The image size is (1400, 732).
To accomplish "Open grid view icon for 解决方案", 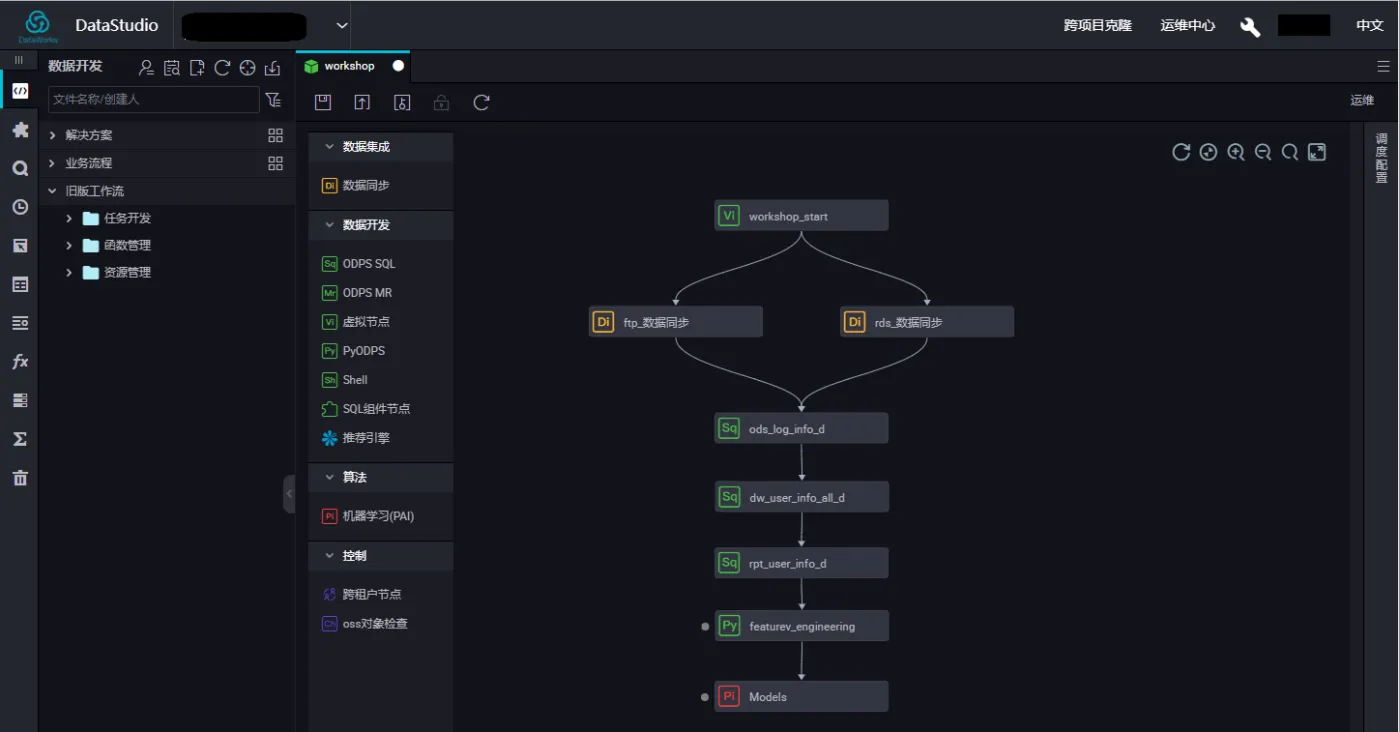I will pos(275,135).
